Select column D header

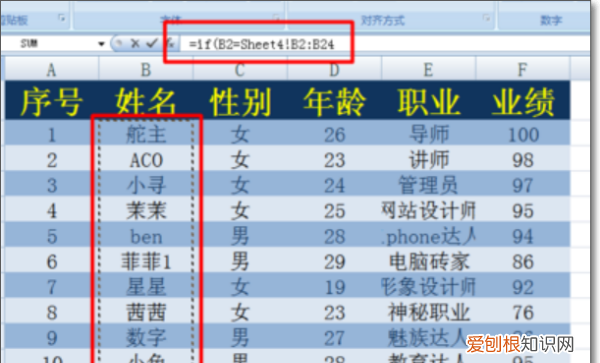(x=334, y=69)
